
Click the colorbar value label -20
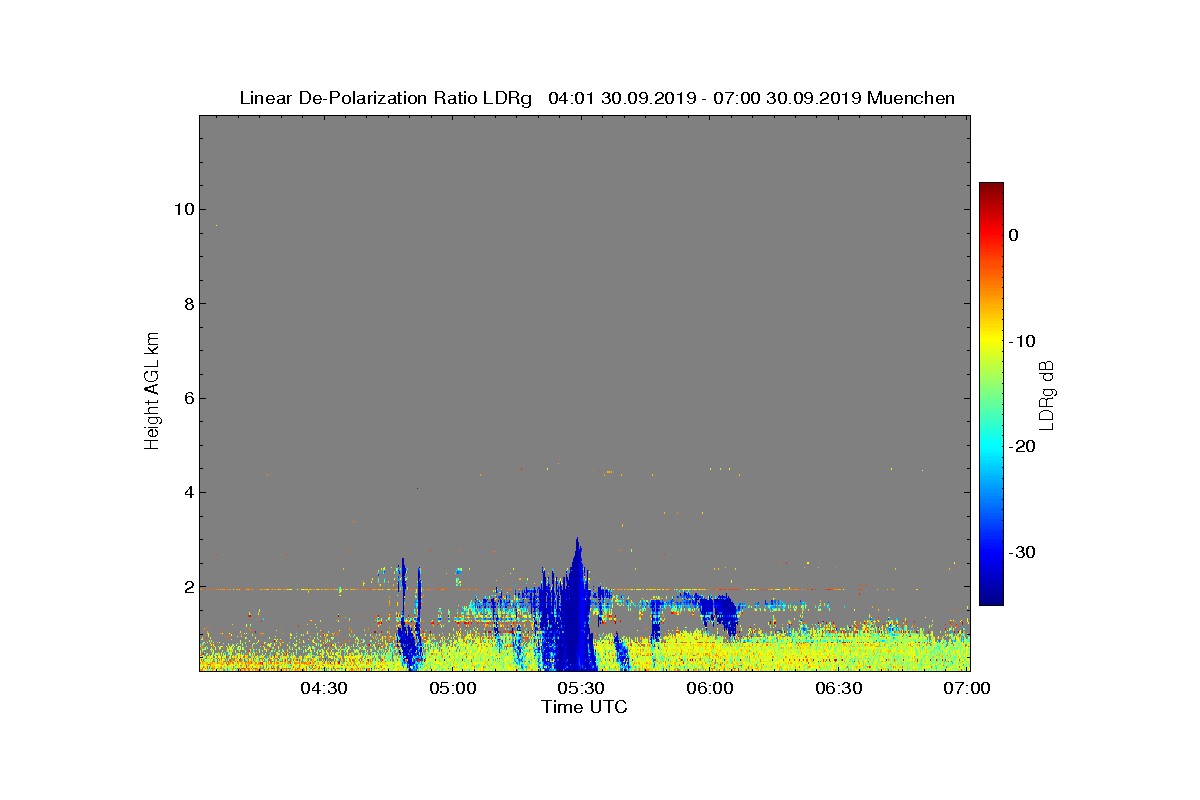pos(1021,446)
